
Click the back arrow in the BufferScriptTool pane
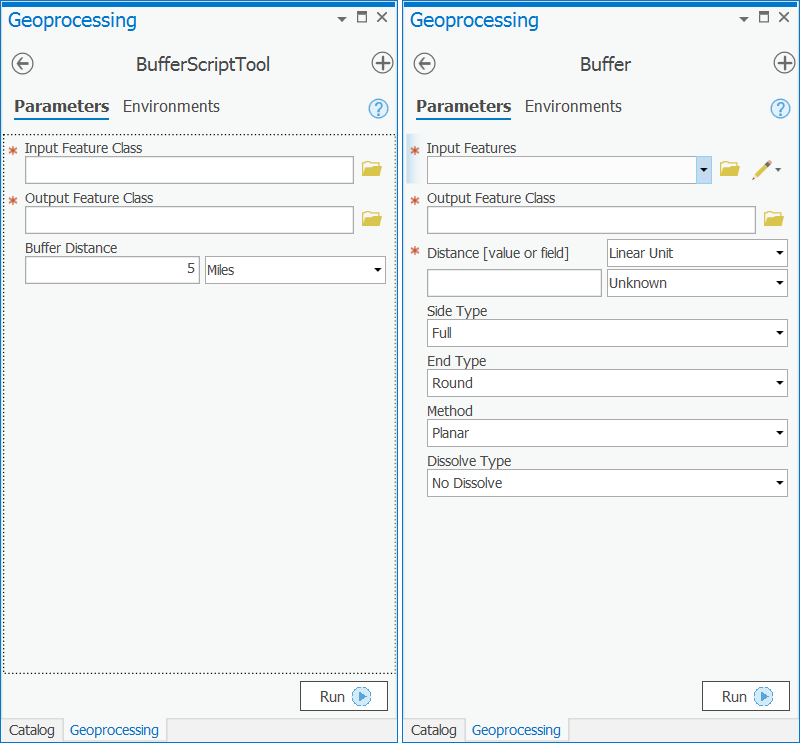22,63
